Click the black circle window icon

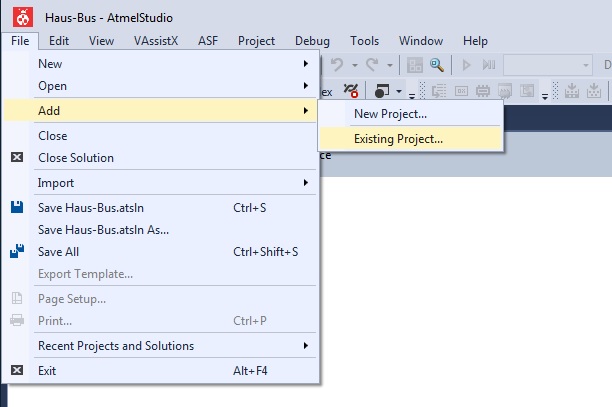point(382,91)
